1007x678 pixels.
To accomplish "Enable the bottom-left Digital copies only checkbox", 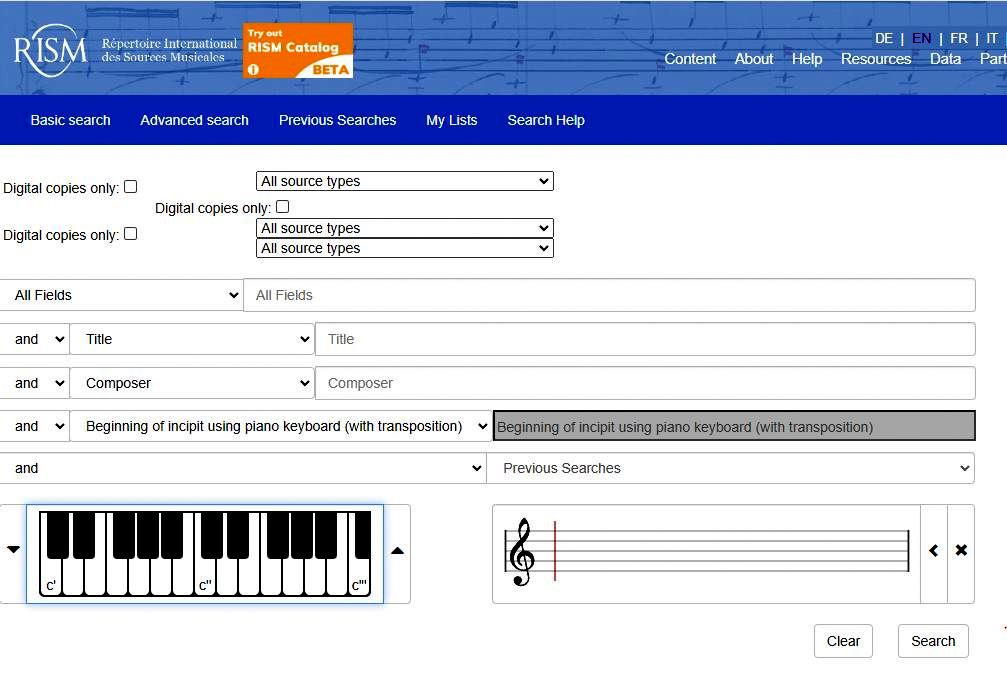I will [x=130, y=234].
